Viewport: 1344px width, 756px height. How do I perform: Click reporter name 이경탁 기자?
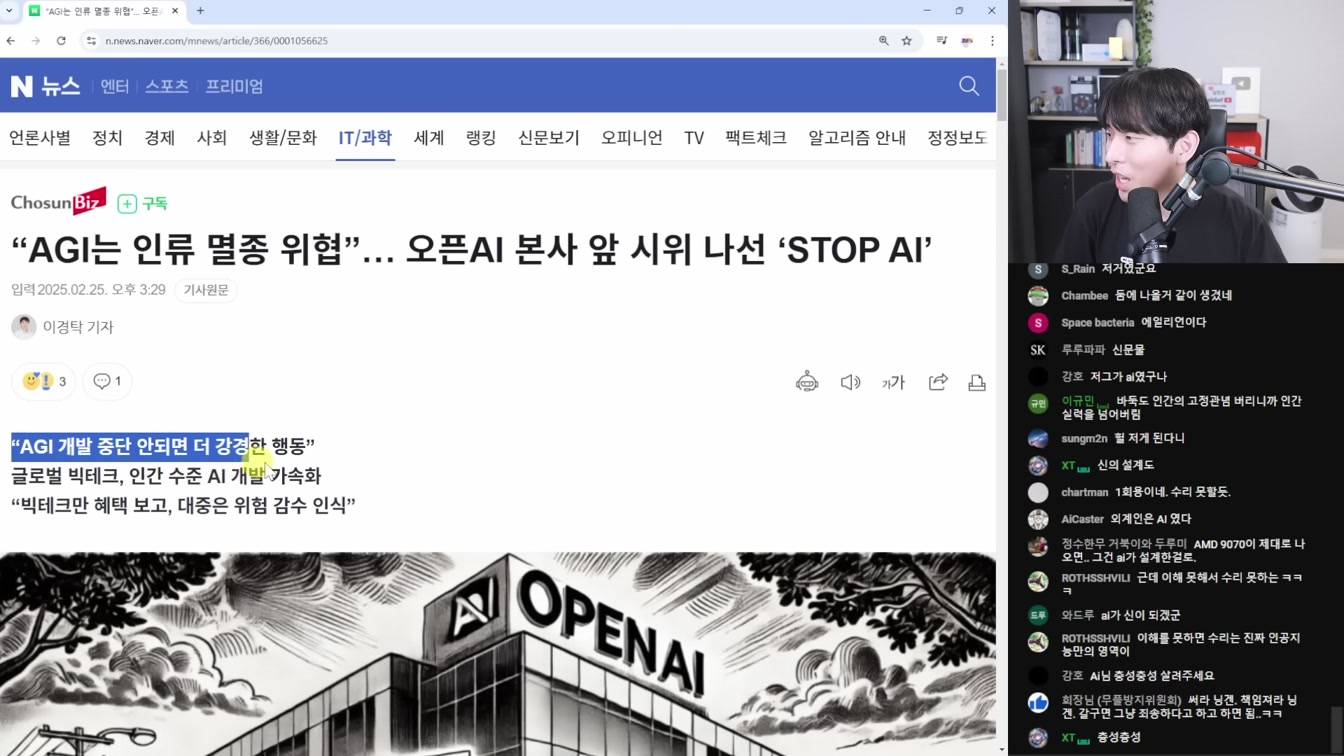[78, 327]
